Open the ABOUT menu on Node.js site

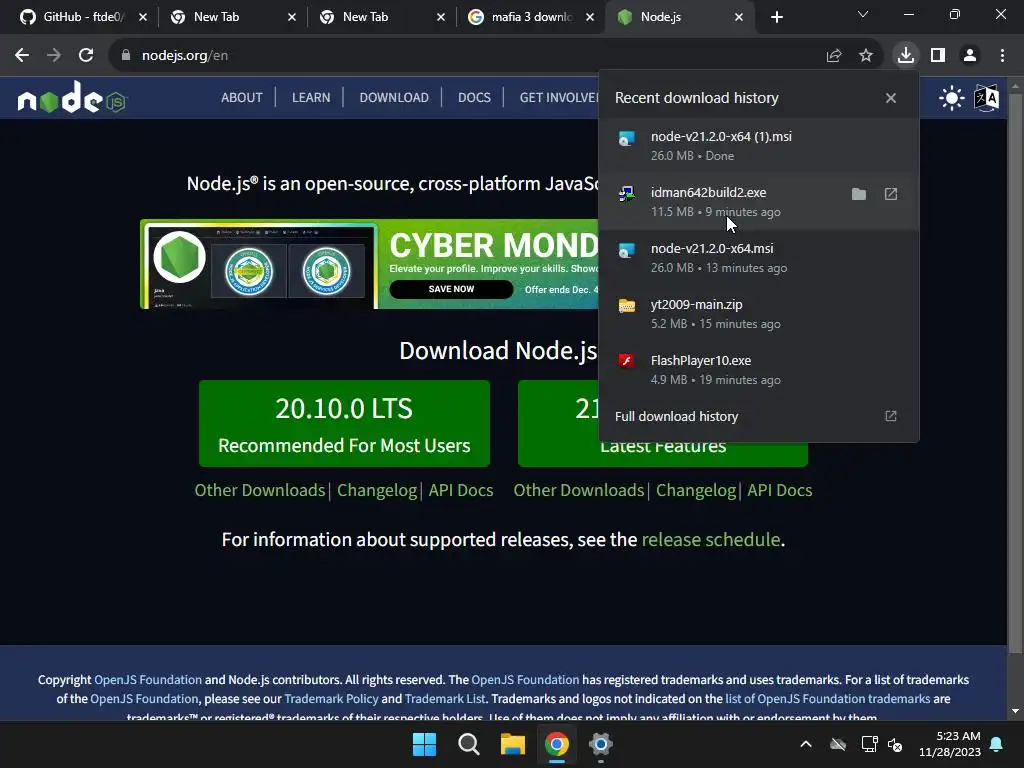tap(242, 97)
